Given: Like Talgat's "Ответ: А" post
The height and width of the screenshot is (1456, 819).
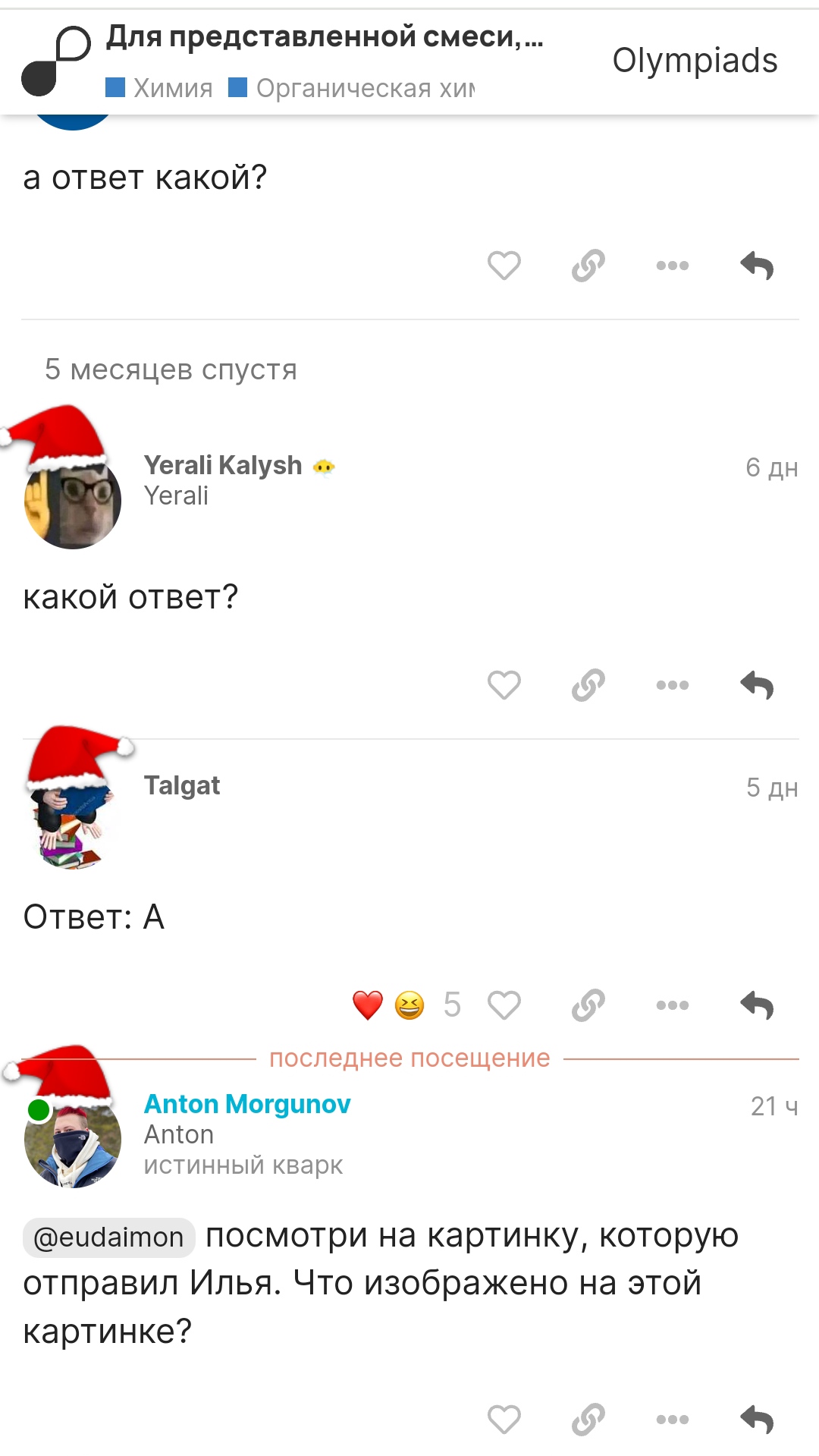Looking at the screenshot, I should click(504, 1005).
